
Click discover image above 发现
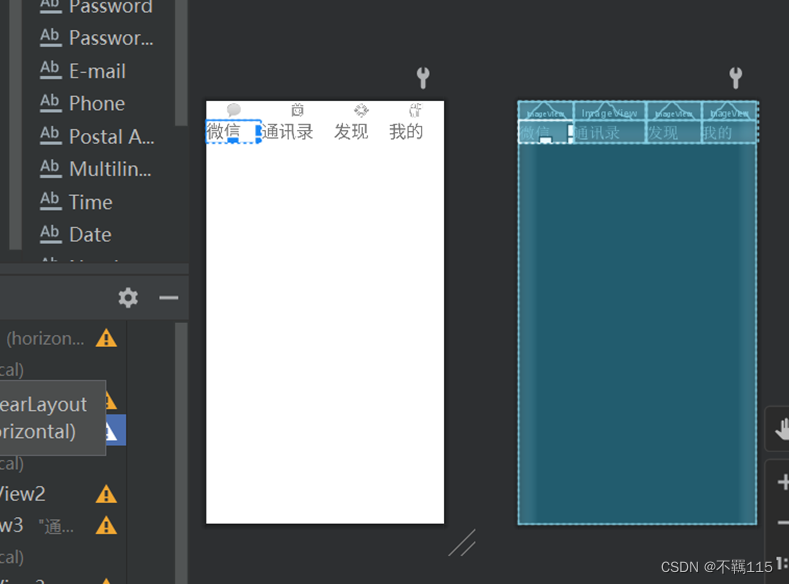click(x=361, y=110)
